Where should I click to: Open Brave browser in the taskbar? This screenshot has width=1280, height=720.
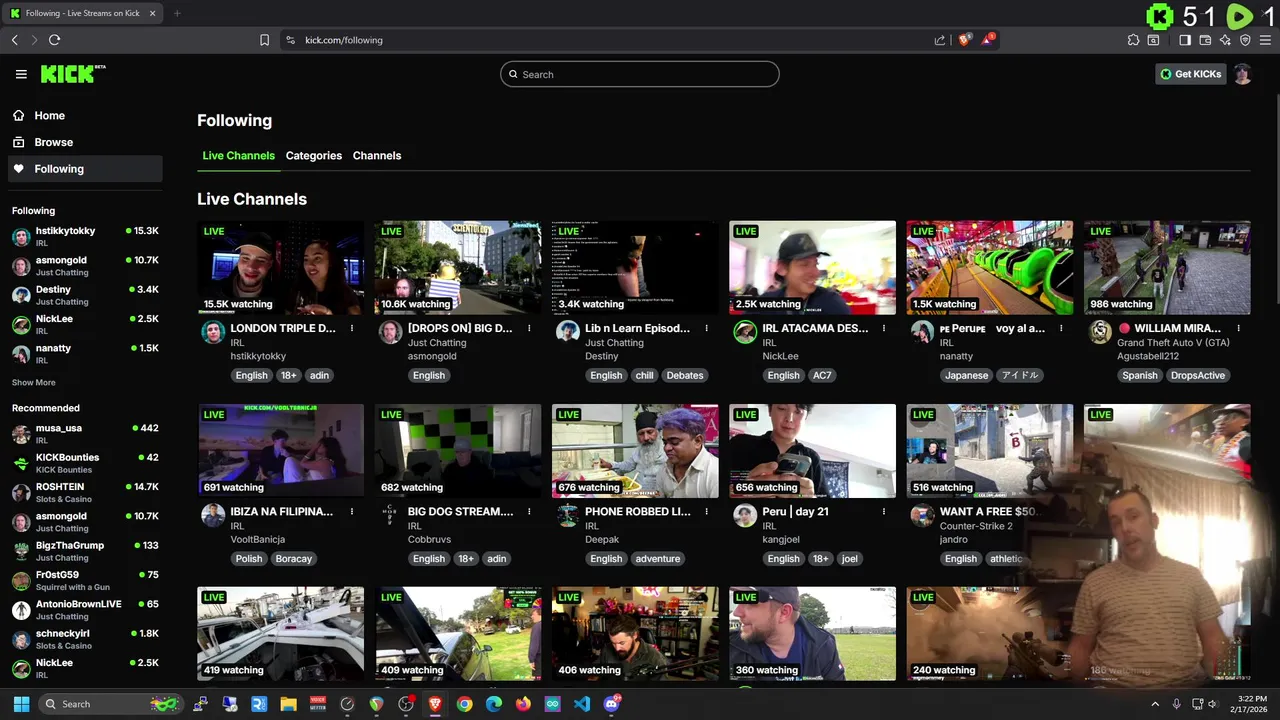[x=435, y=704]
